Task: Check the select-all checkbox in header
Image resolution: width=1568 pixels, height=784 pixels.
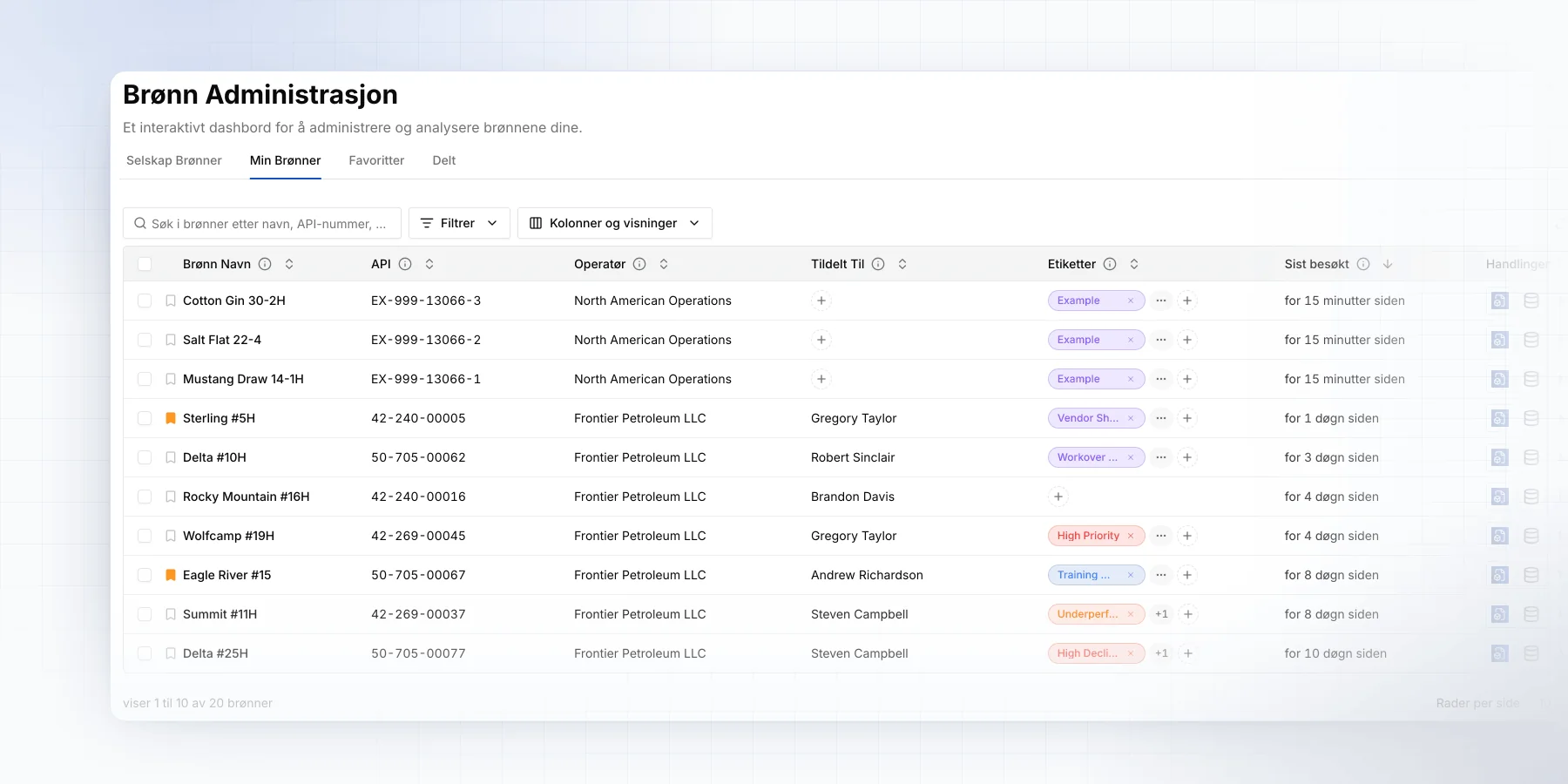Action: pyautogui.click(x=145, y=264)
